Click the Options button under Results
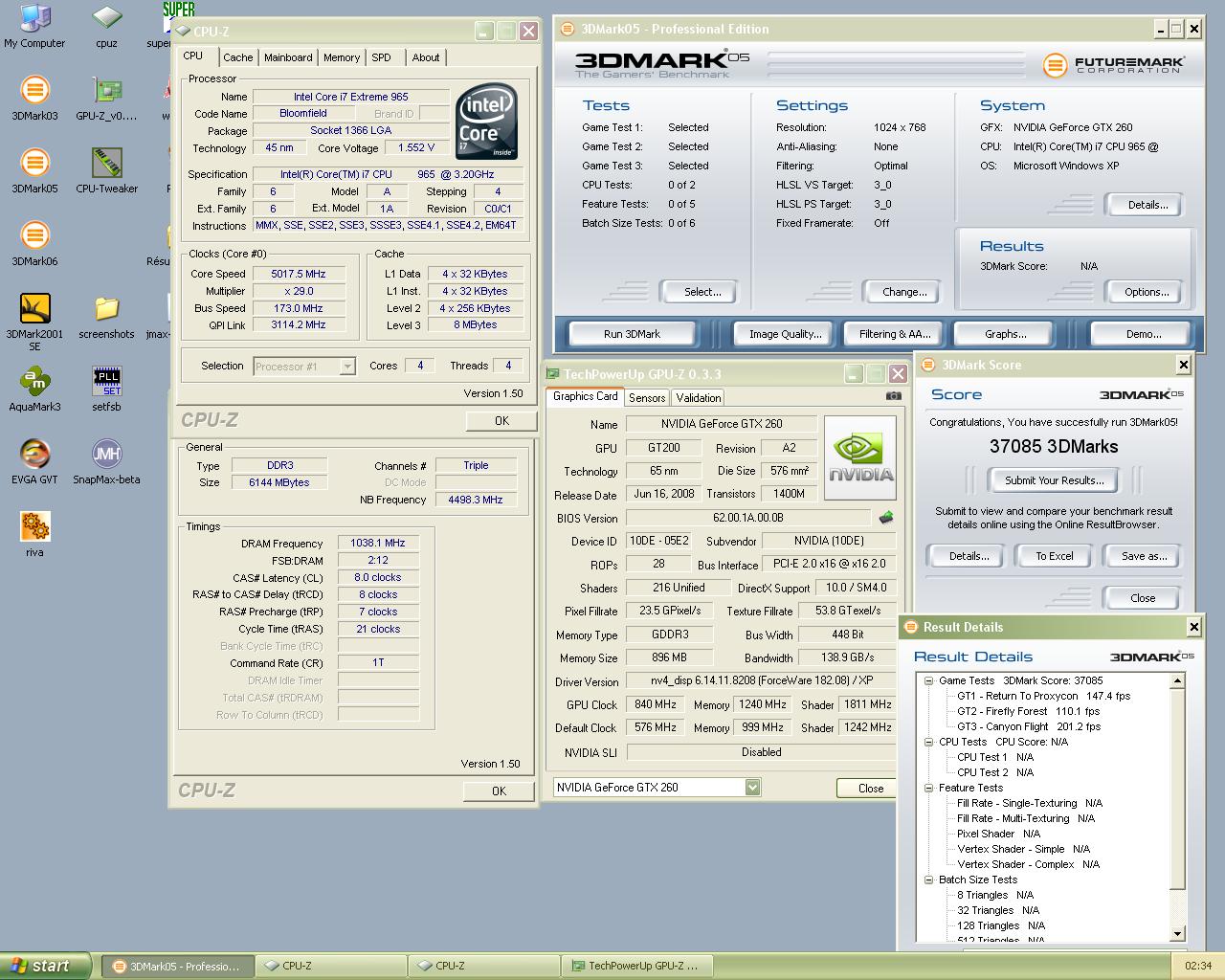 pyautogui.click(x=1147, y=292)
